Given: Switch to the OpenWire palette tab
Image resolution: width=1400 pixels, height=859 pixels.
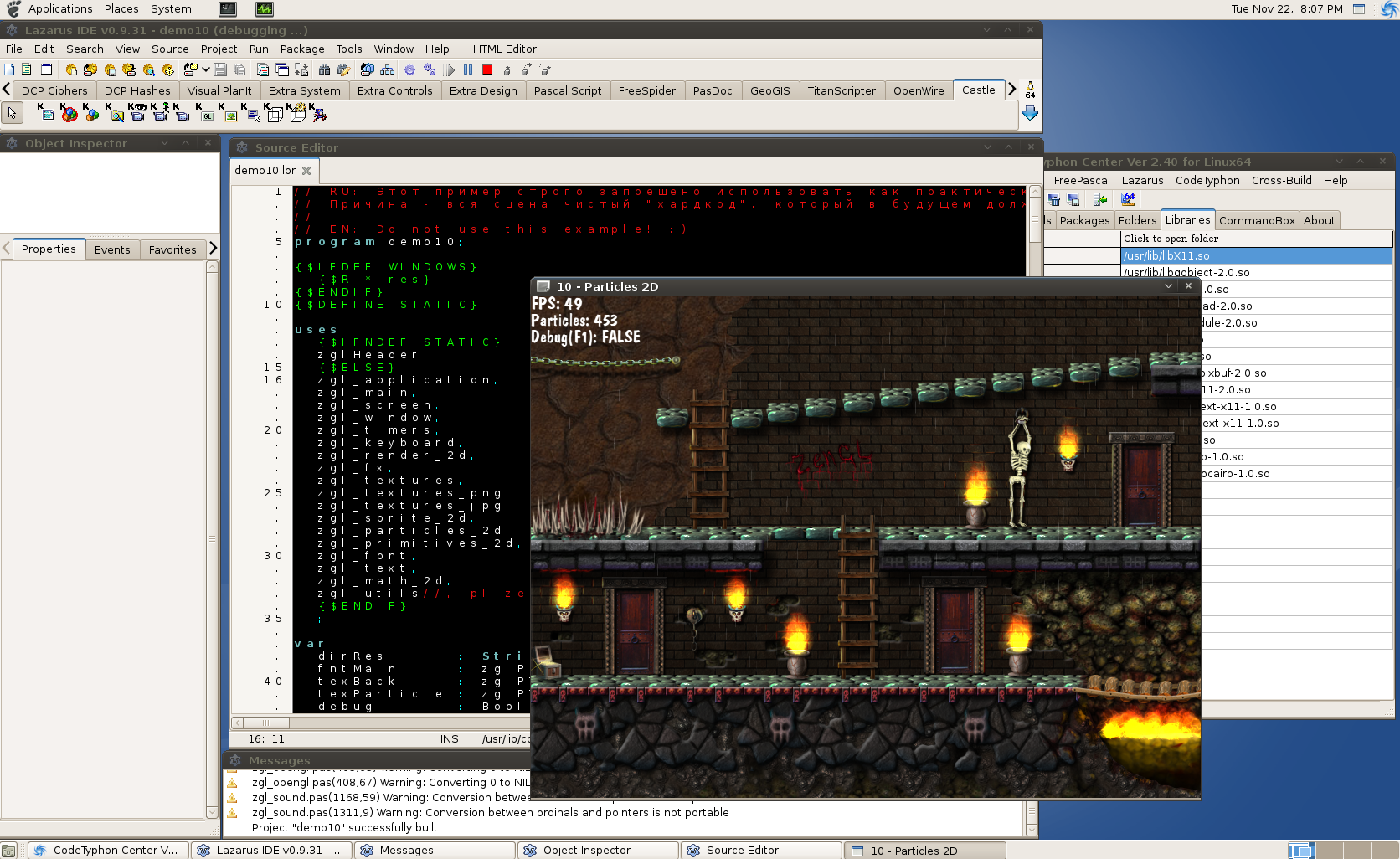Looking at the screenshot, I should (x=919, y=90).
